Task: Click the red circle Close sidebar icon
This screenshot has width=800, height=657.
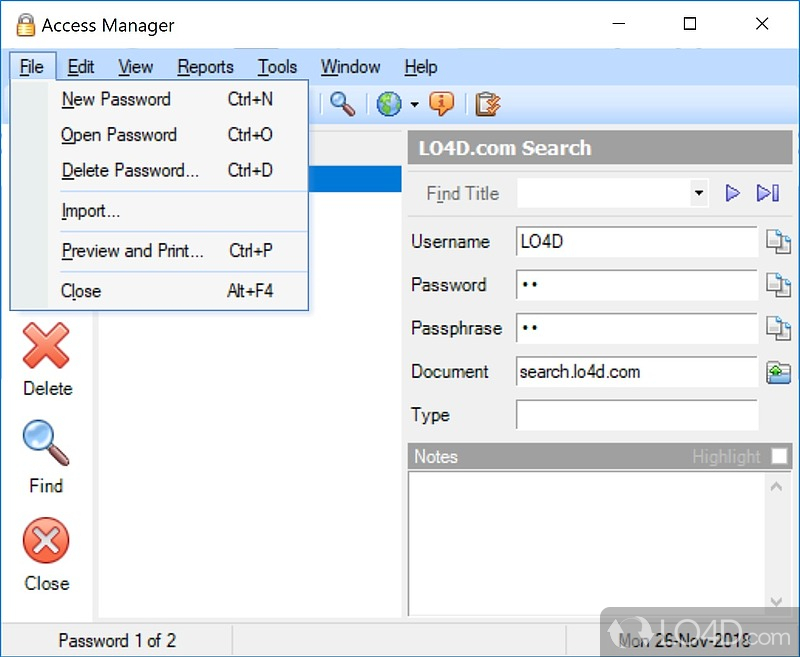Action: coord(46,540)
